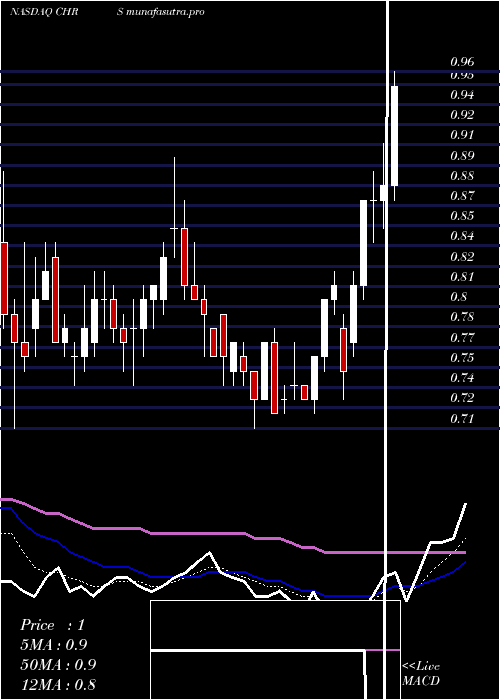Select the first red candle at left edge

pos(4,278)
